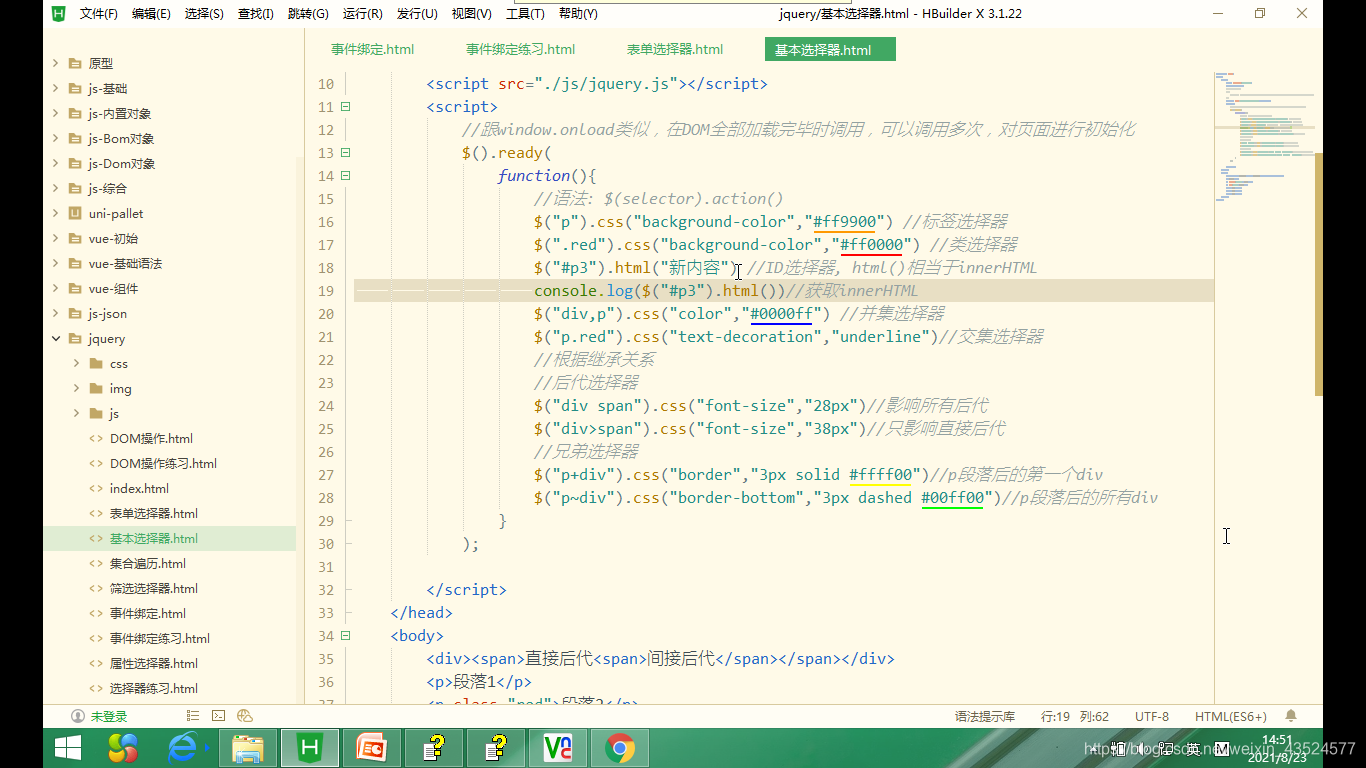The width and height of the screenshot is (1366, 768).
Task: Open 筛选选择器.html in file tree
Action: click(x=154, y=588)
